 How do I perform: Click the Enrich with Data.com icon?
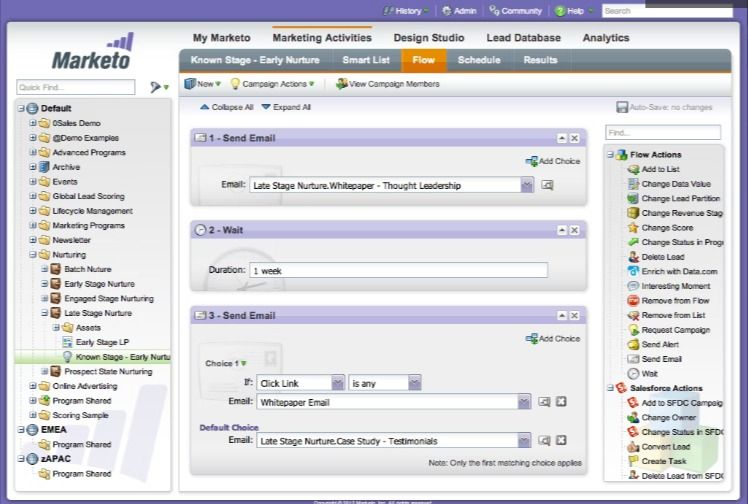(x=633, y=271)
